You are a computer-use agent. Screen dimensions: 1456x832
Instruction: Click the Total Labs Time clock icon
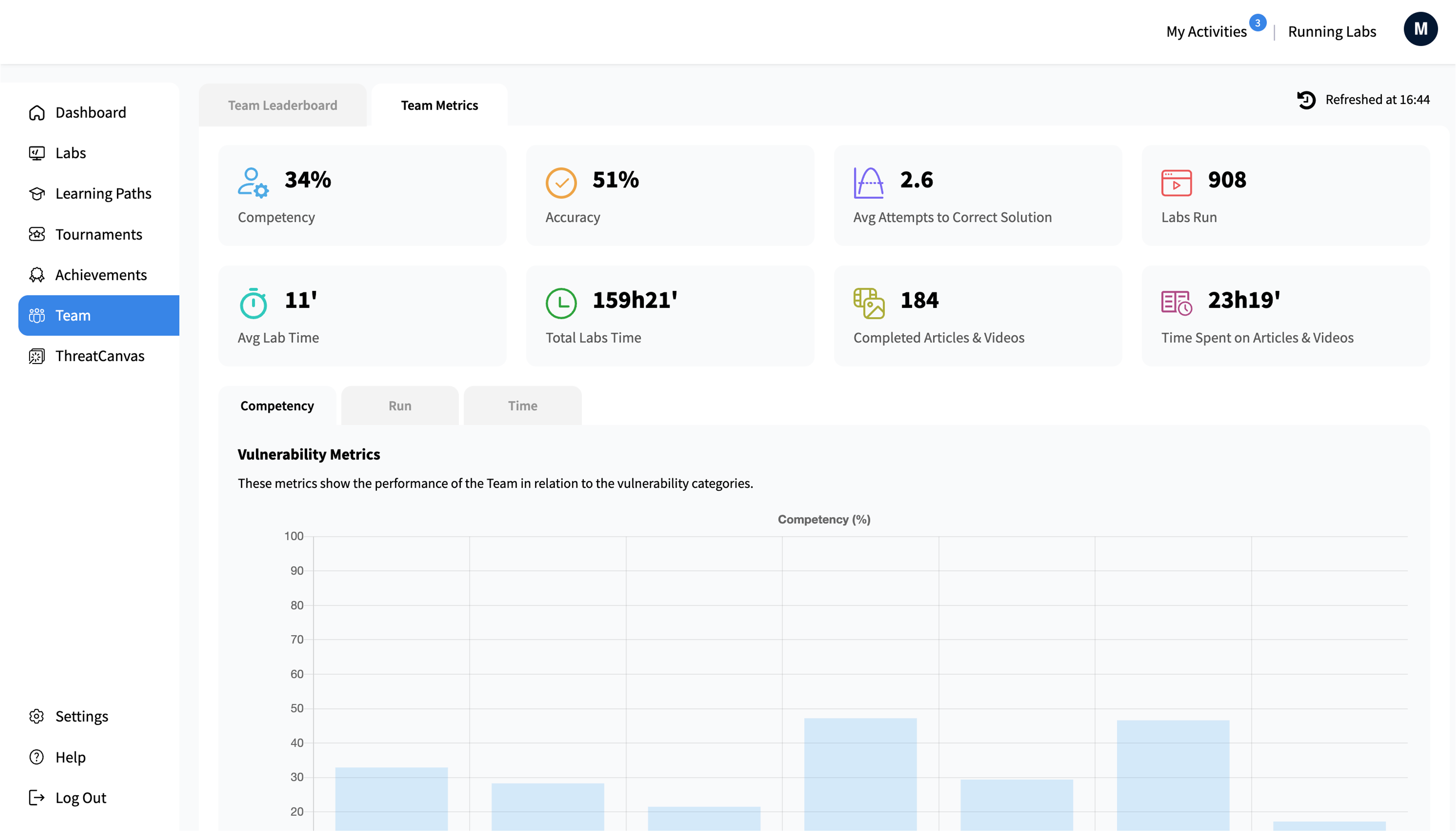[561, 303]
